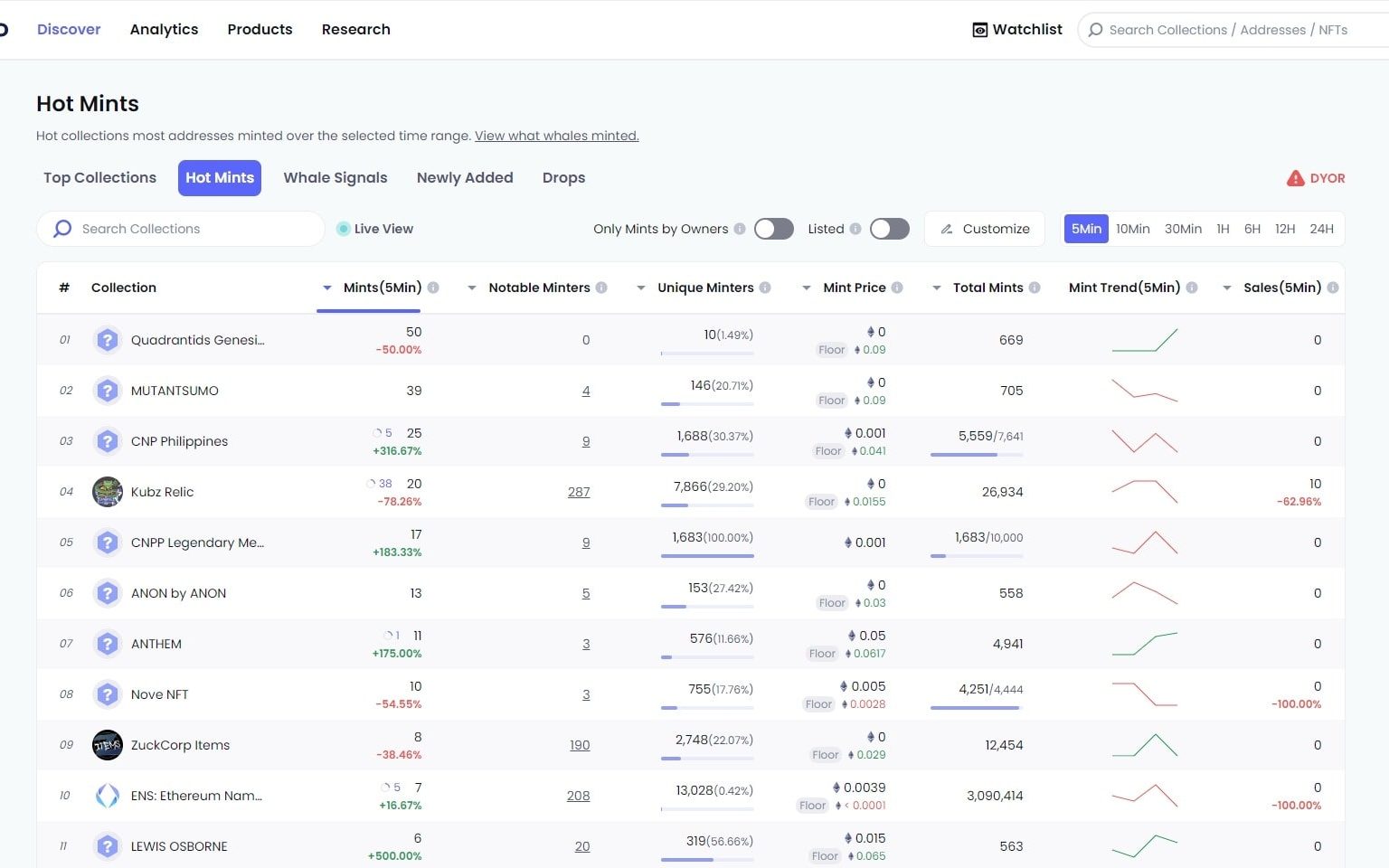Focus the top Search Collections / Addresses field
Screen dimensions: 1389x868
[1233, 30]
